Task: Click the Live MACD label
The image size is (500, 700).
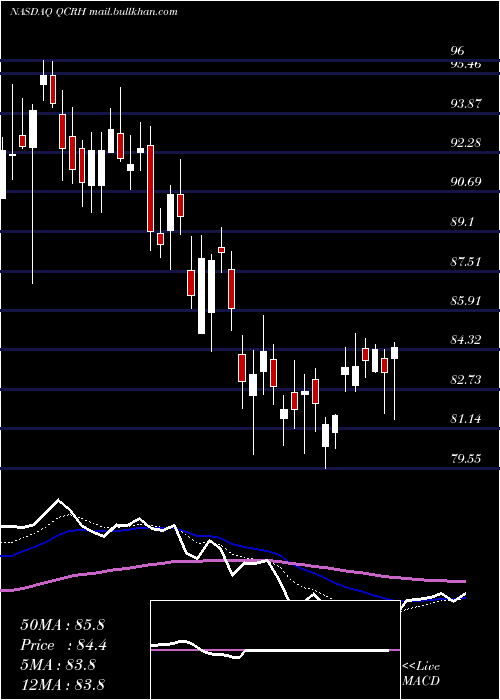Action: tap(421, 673)
